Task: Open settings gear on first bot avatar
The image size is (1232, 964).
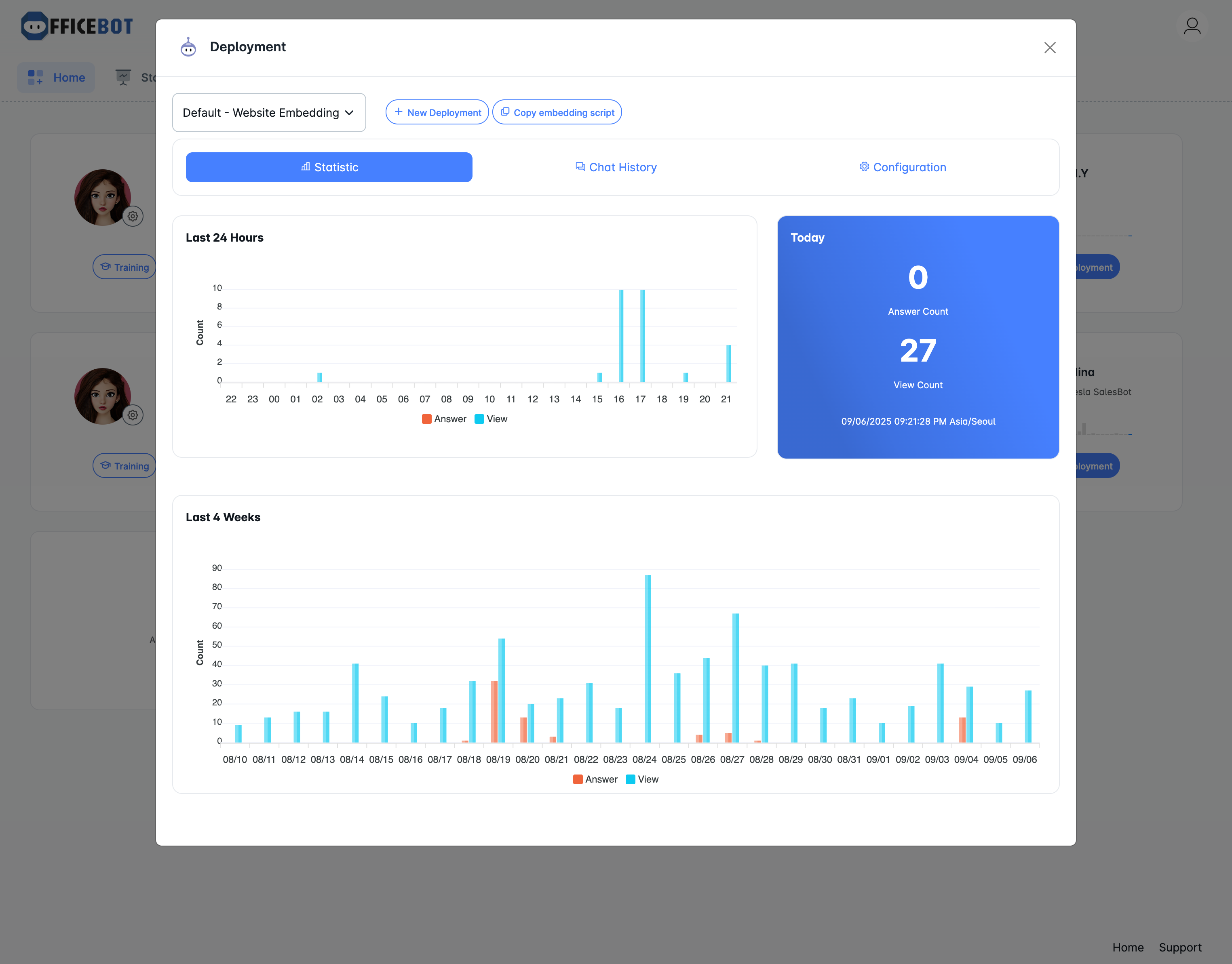Action: (133, 216)
